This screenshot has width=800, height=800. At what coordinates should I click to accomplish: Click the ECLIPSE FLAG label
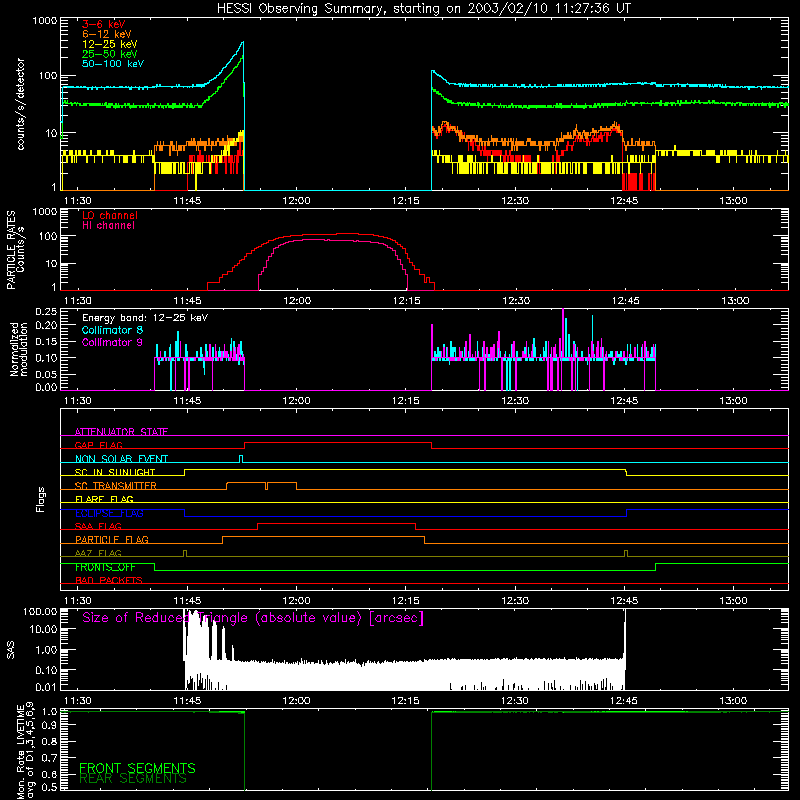tap(109, 513)
